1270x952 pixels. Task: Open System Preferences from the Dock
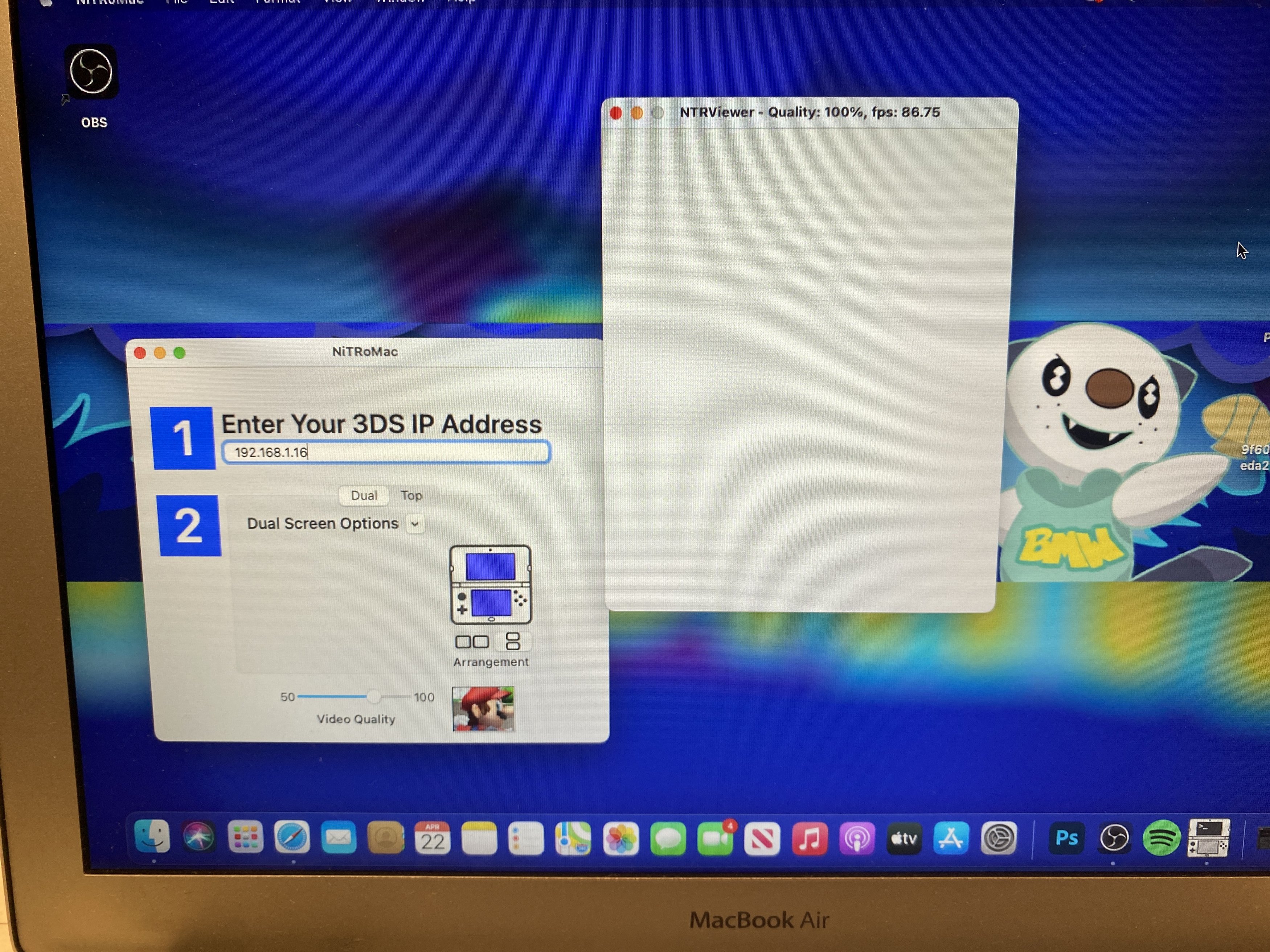[999, 839]
